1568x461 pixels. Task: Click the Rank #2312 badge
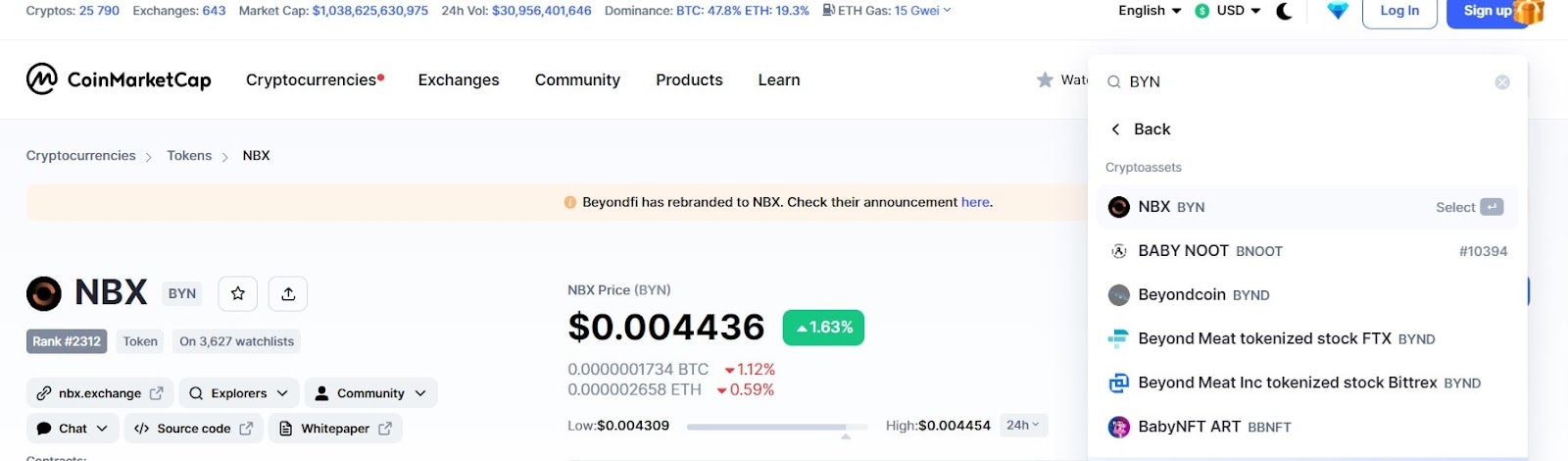tap(67, 341)
